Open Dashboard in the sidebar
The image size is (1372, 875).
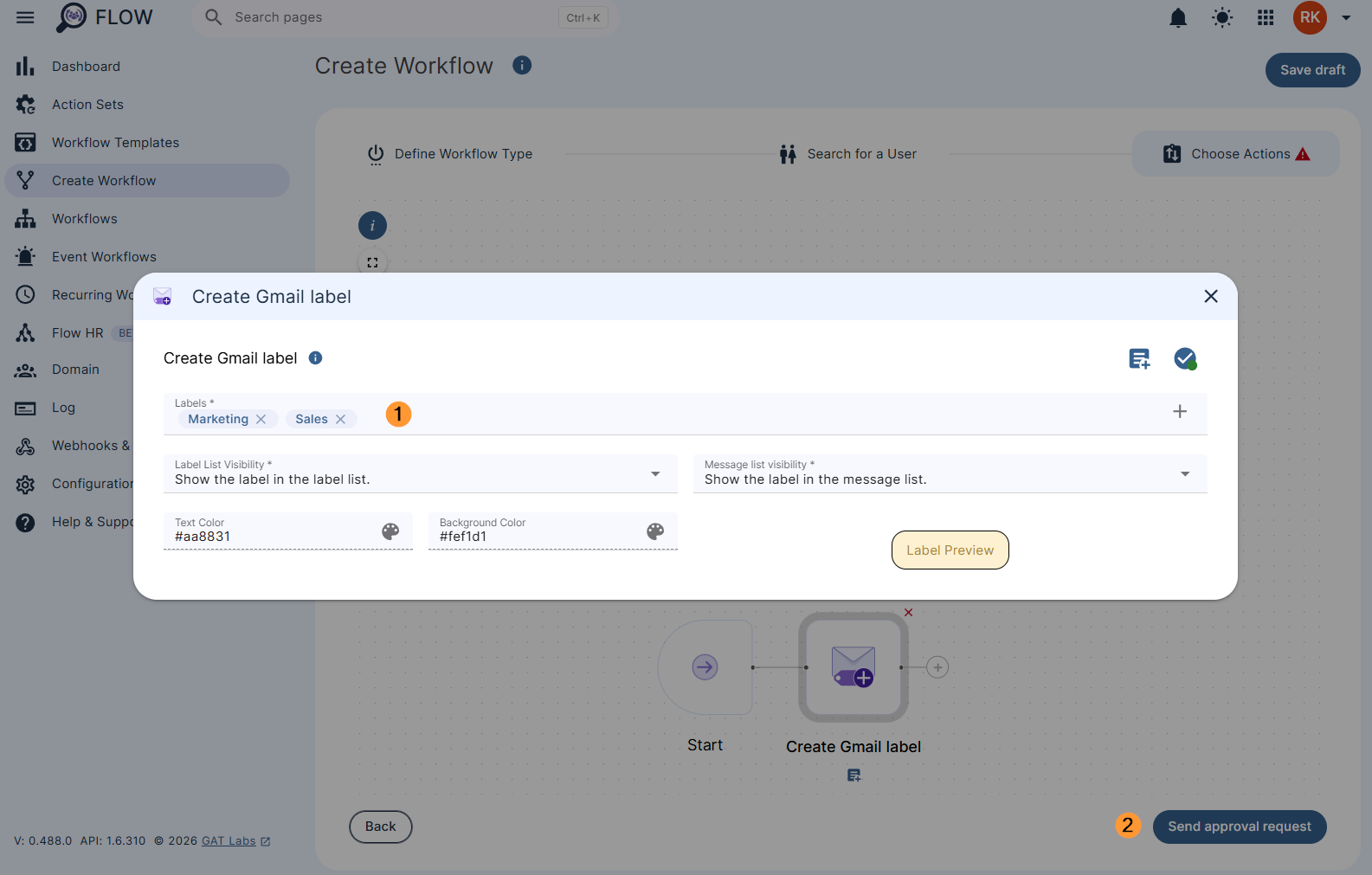[x=86, y=67]
